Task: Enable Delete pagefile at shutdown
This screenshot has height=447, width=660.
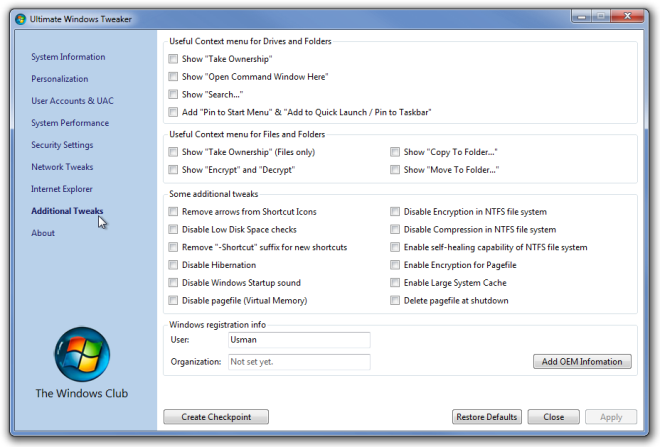Action: tap(395, 301)
